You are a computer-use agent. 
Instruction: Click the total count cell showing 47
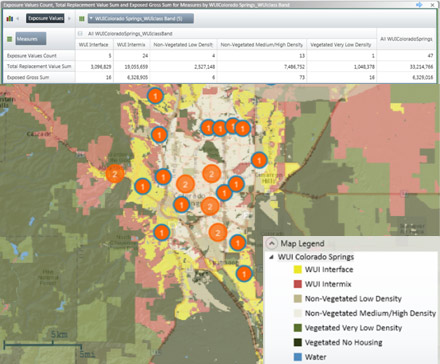click(406, 56)
